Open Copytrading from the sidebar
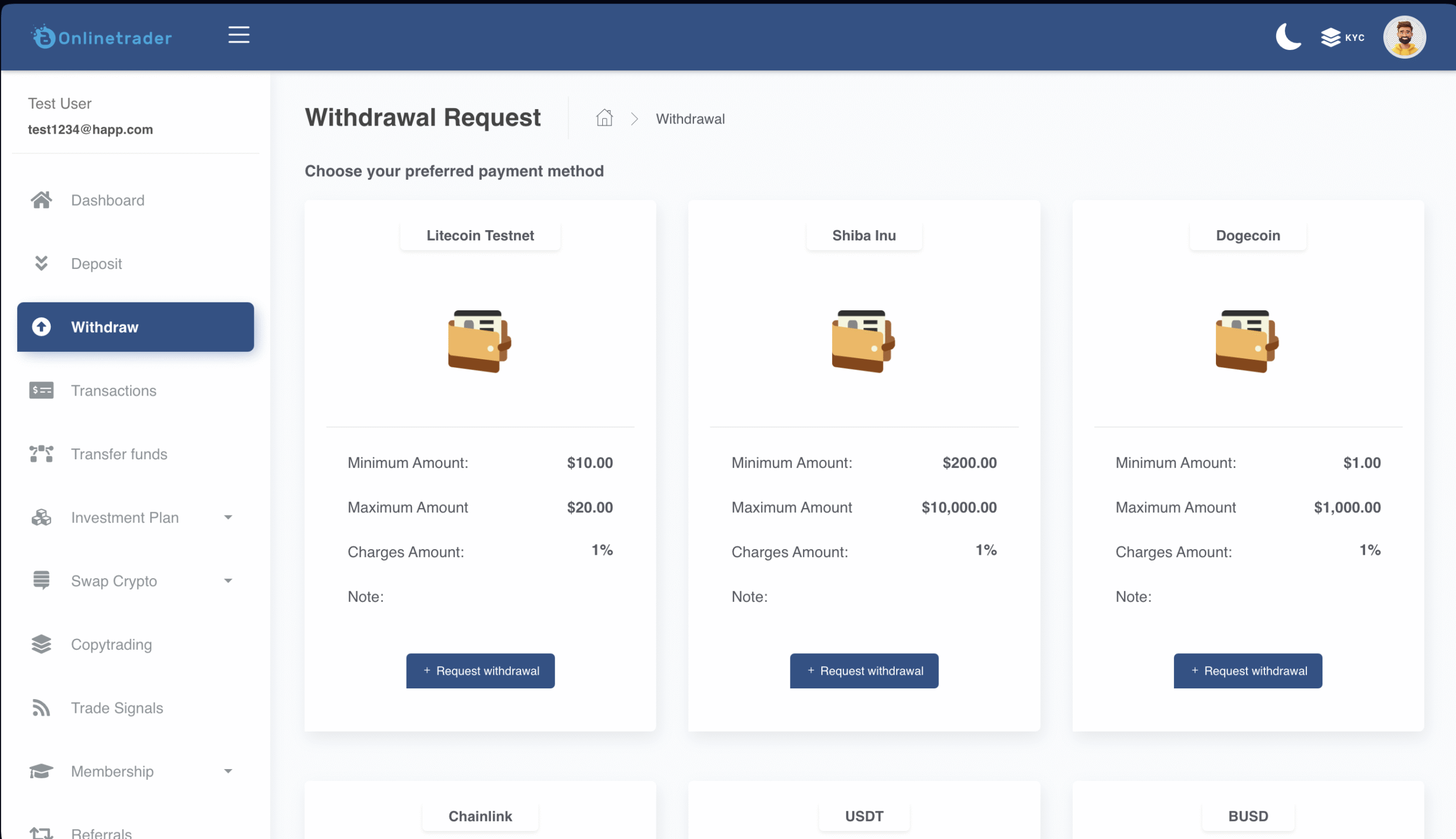 [x=135, y=643]
